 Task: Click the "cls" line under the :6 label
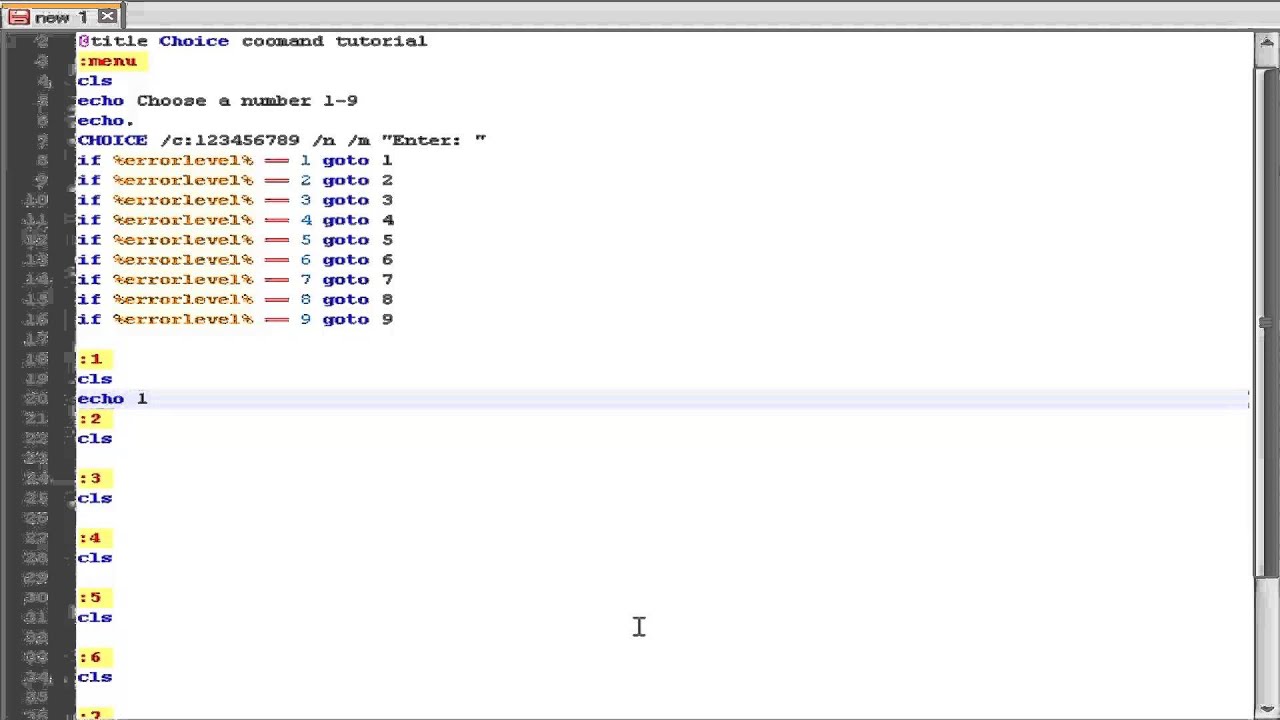pos(95,677)
